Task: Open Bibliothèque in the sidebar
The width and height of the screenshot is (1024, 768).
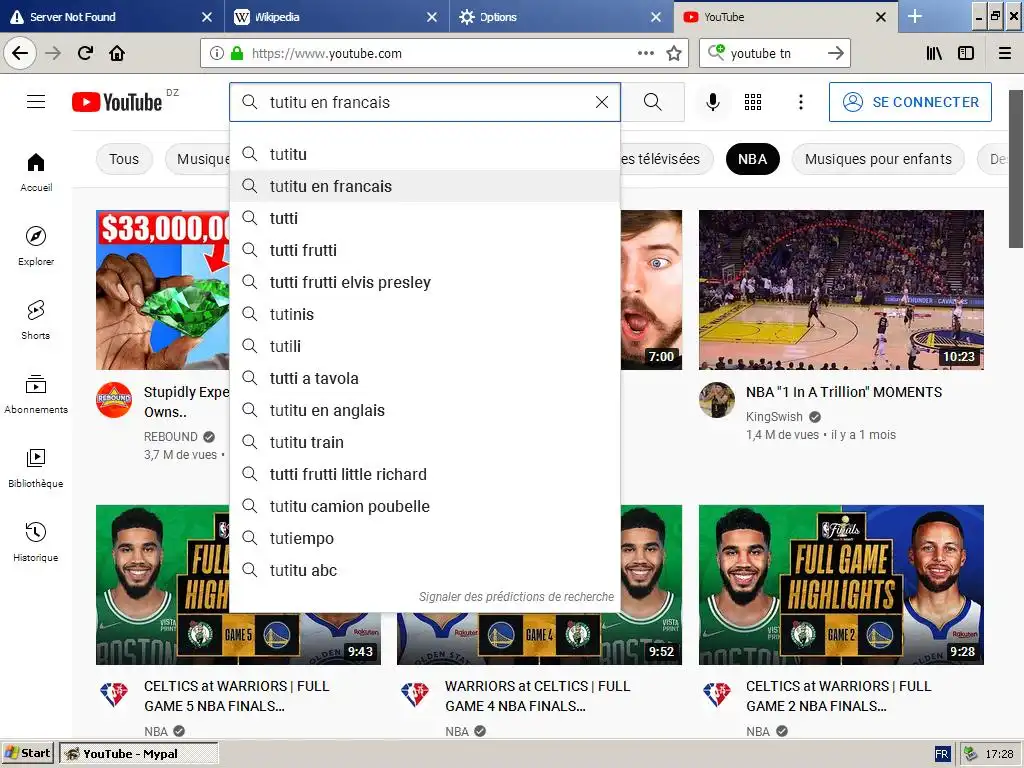Action: pos(36,468)
